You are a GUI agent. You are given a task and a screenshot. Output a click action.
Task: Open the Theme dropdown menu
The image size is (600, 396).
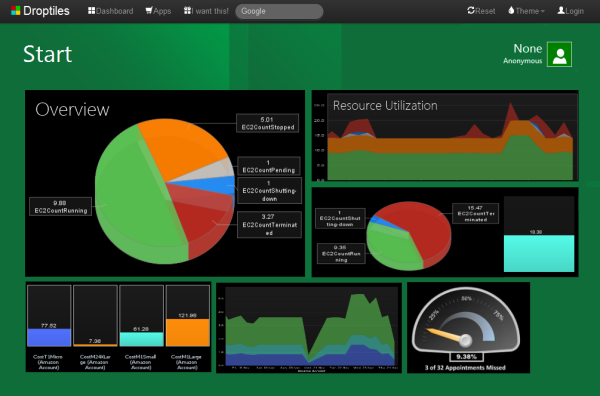(x=526, y=11)
